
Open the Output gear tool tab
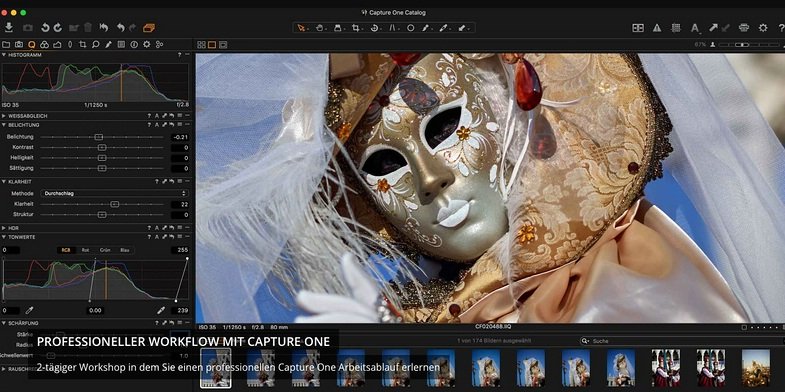(x=147, y=45)
